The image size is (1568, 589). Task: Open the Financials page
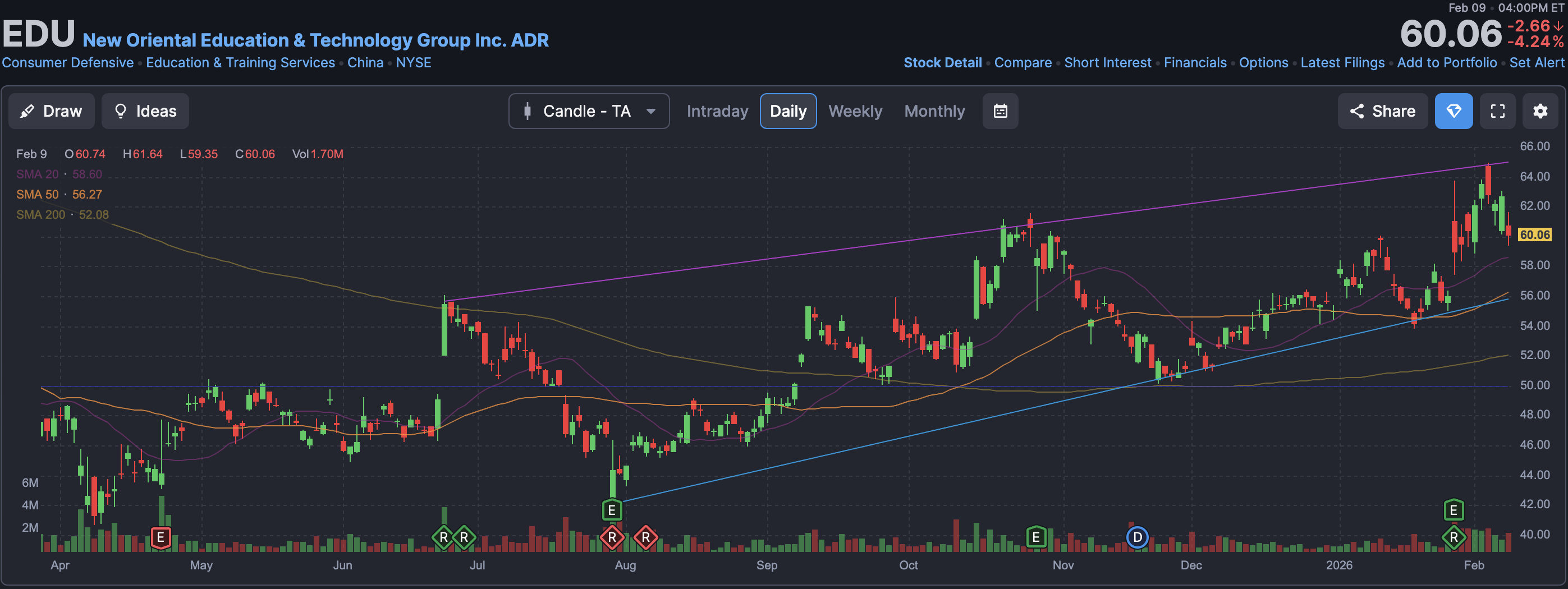point(1195,63)
